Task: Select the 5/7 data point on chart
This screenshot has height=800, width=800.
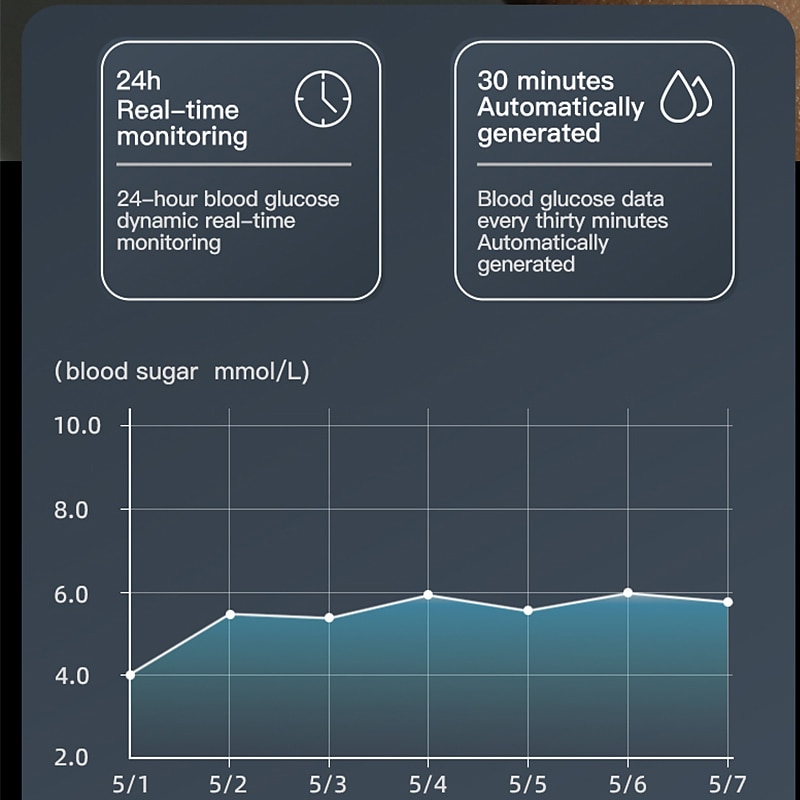Action: tap(728, 602)
